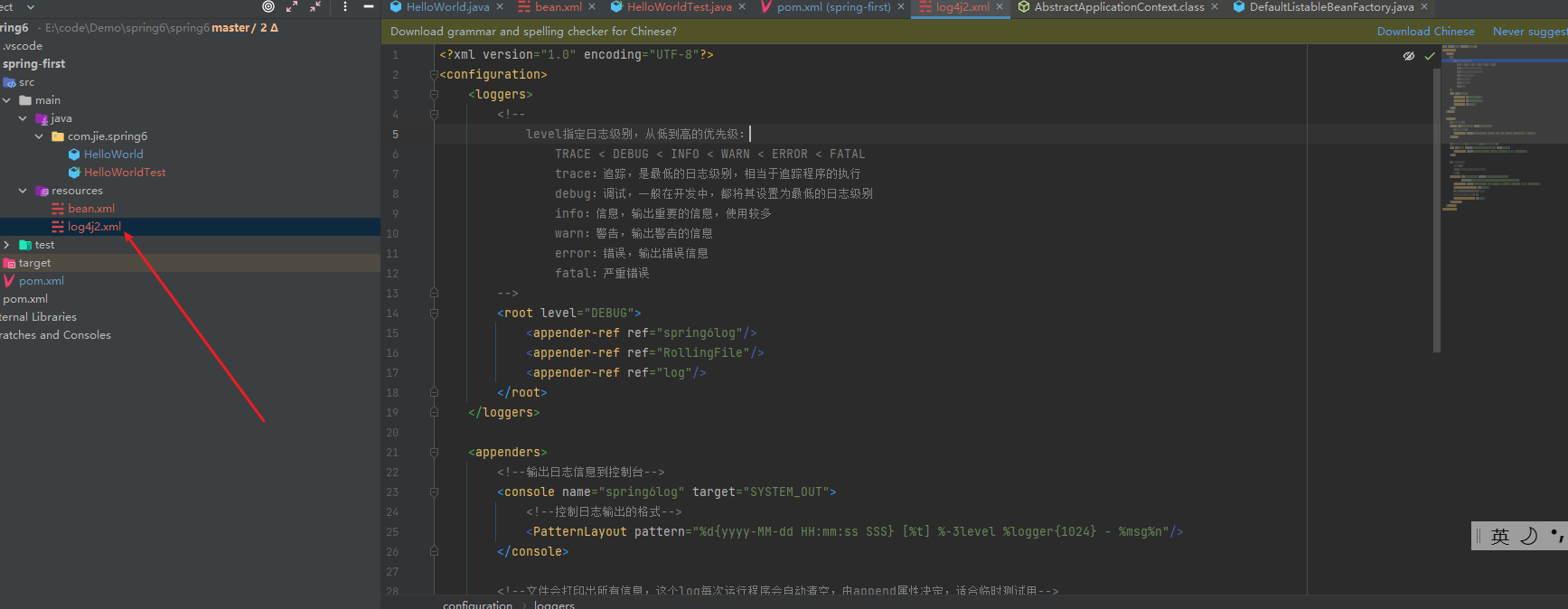Click the IME moon half-width icon
Screen dimensions: 1568x609
click(x=1528, y=536)
